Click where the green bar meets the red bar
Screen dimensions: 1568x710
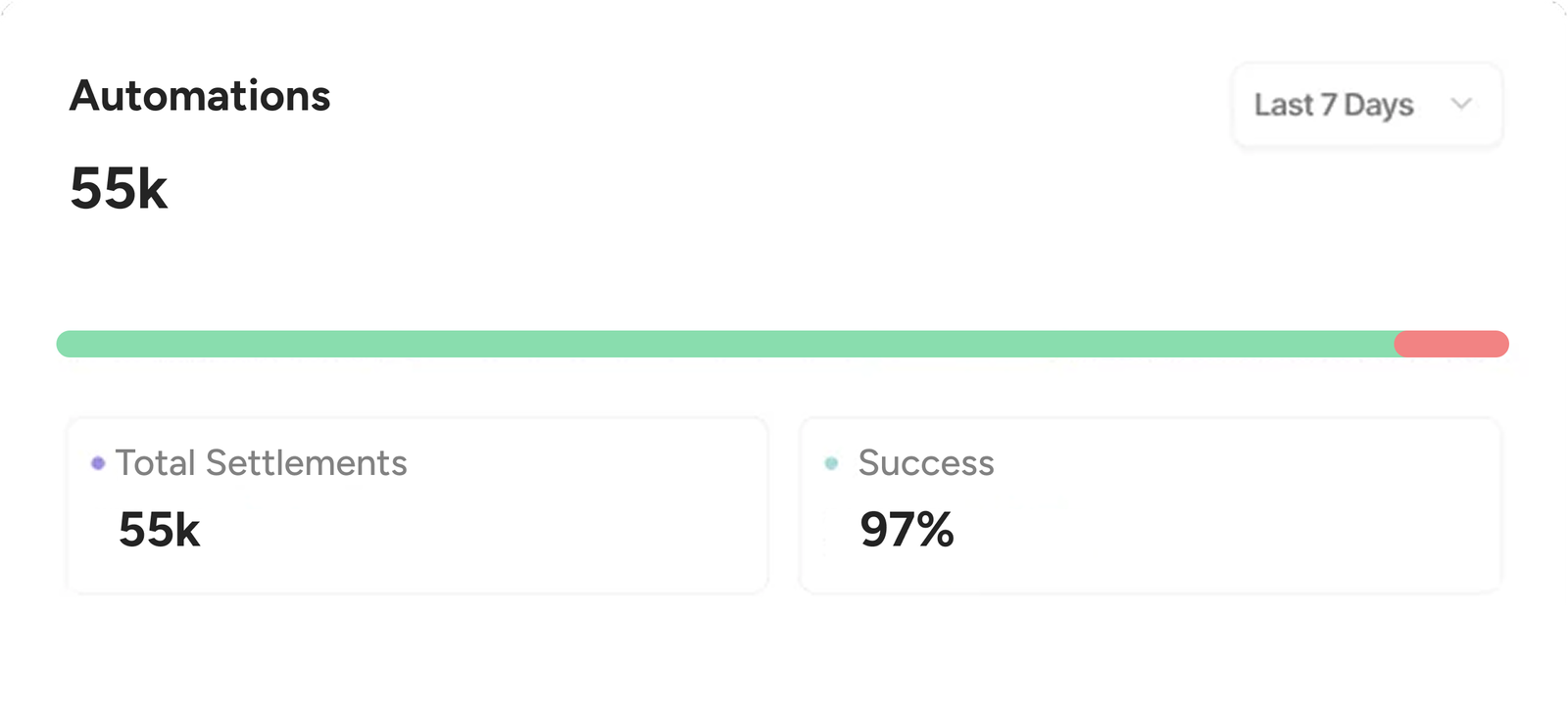1396,344
